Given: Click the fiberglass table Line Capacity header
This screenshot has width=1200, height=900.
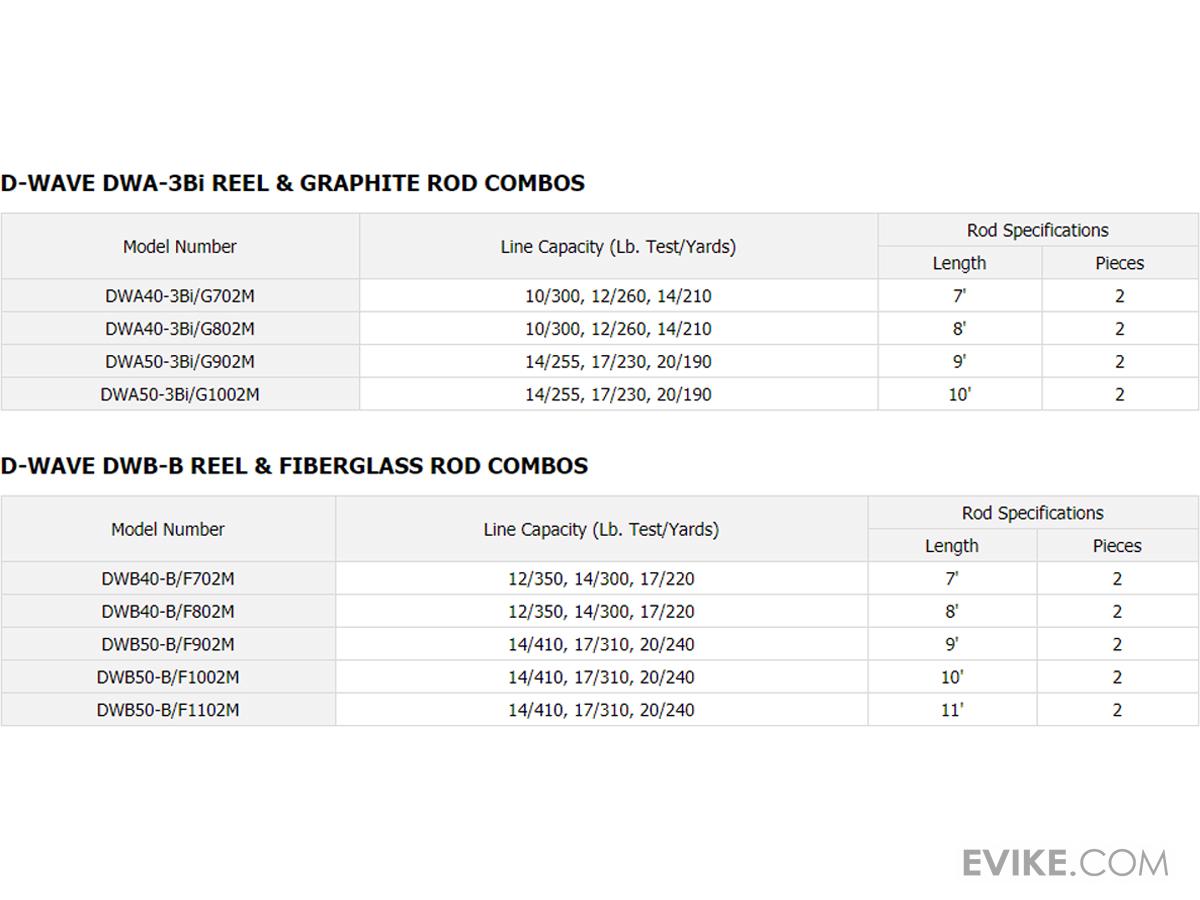Looking at the screenshot, I should pos(601,530).
